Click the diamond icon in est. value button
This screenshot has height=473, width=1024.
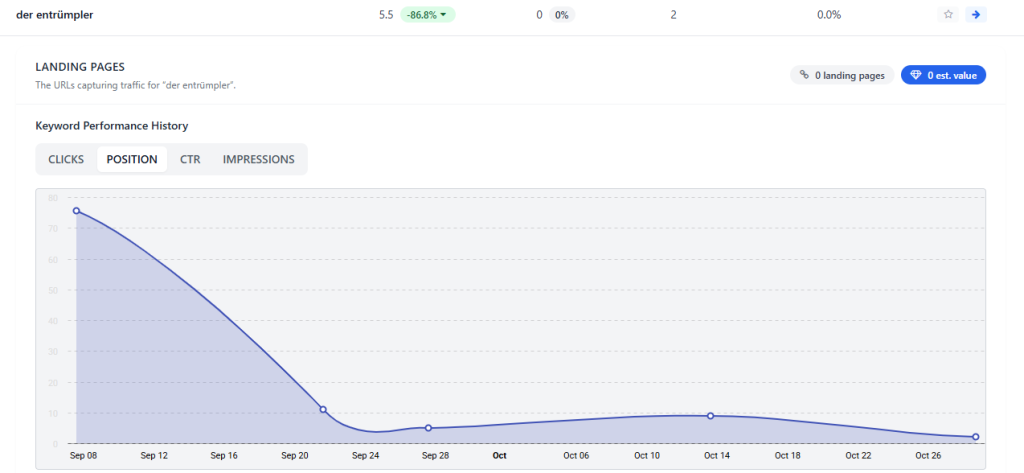(915, 75)
